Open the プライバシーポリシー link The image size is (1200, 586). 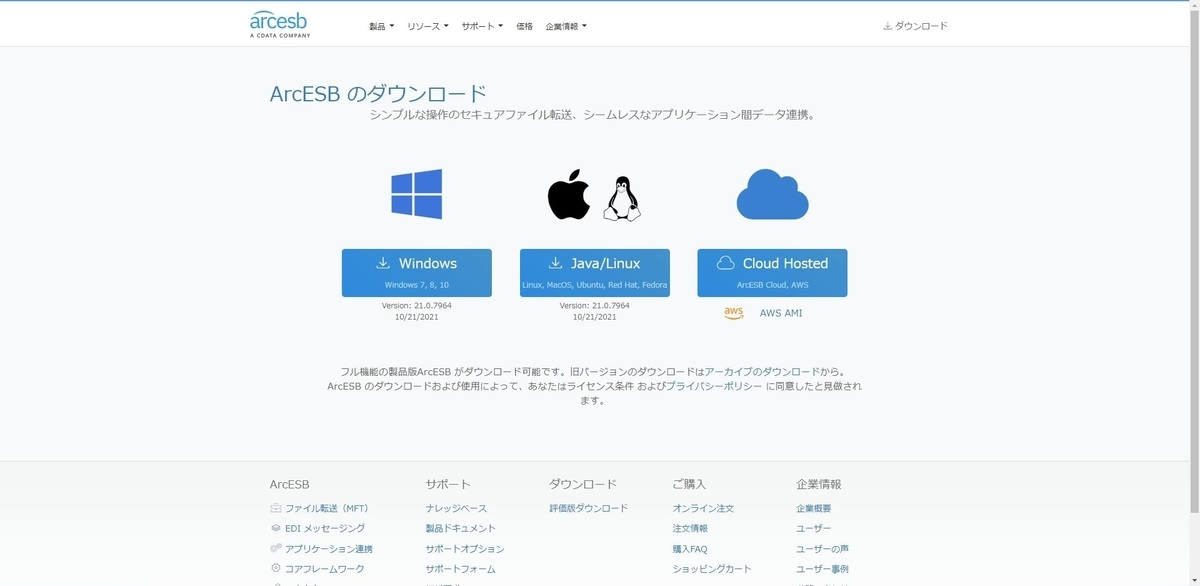[714, 386]
